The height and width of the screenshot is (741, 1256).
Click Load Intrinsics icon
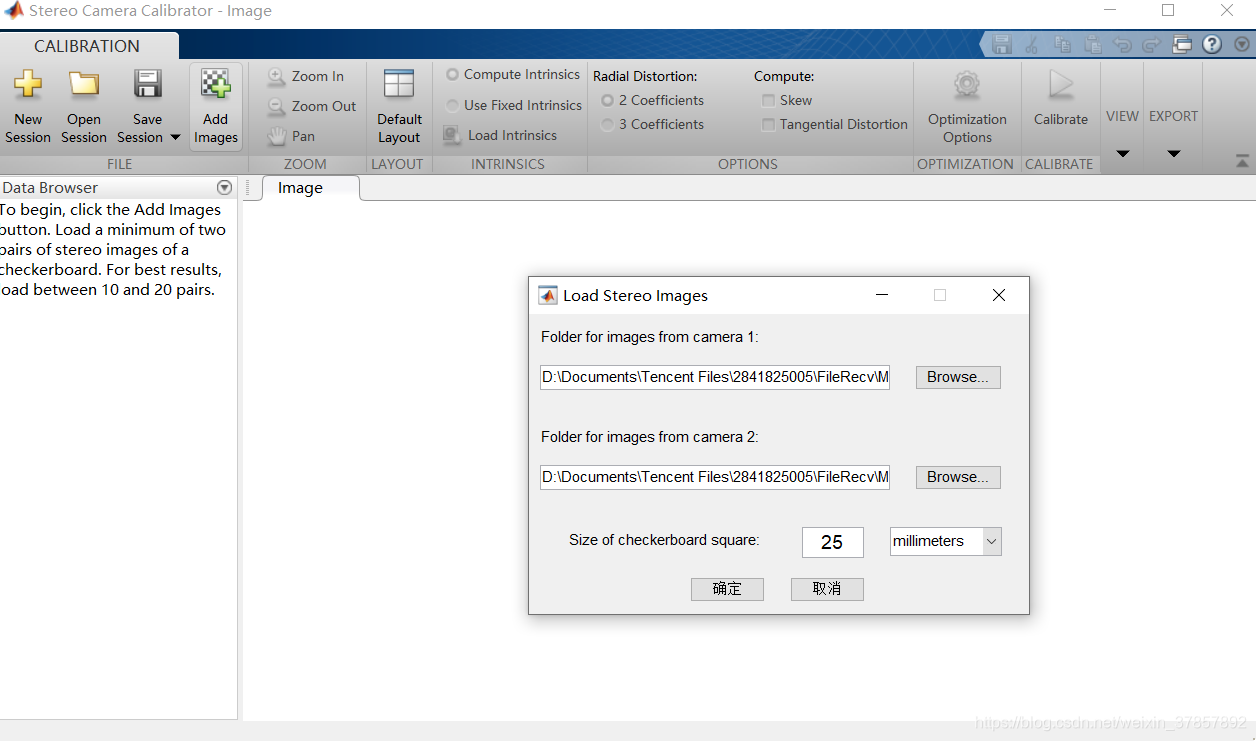452,135
